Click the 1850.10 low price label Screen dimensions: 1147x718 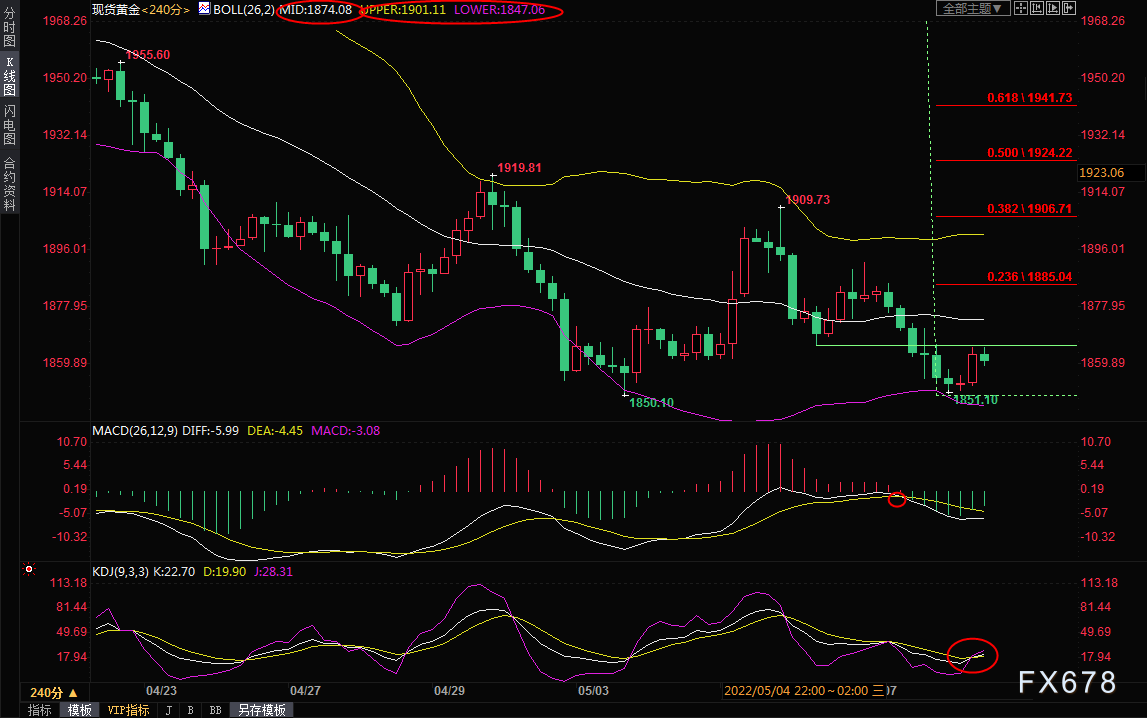click(651, 403)
